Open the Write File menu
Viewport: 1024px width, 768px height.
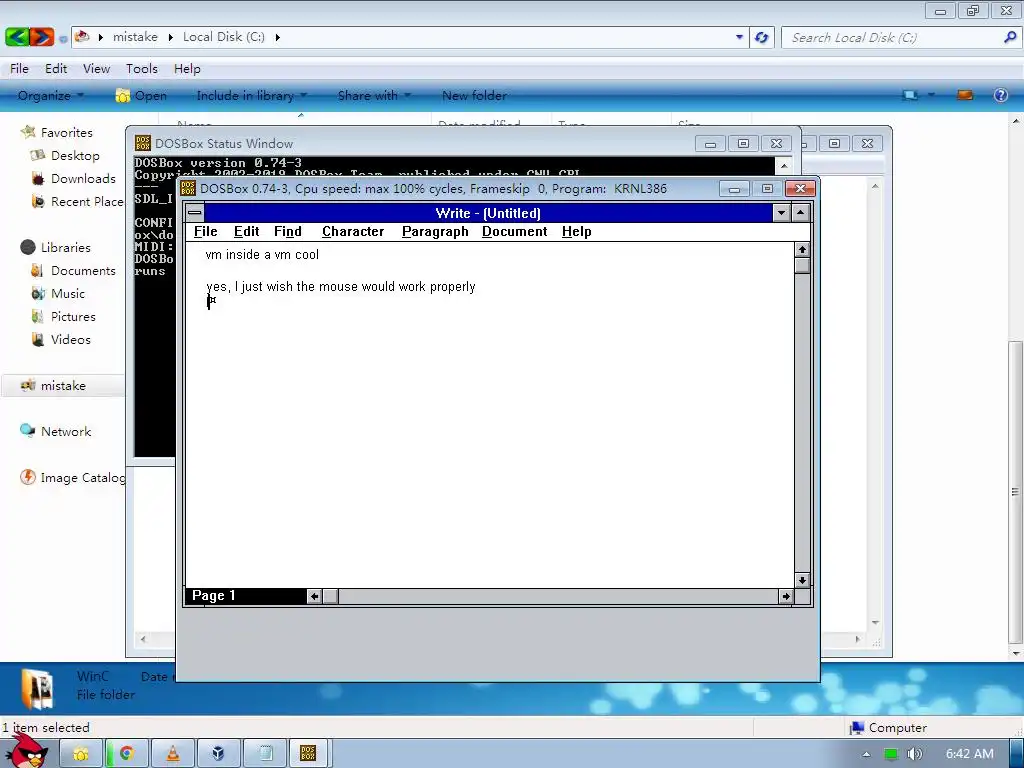205,232
